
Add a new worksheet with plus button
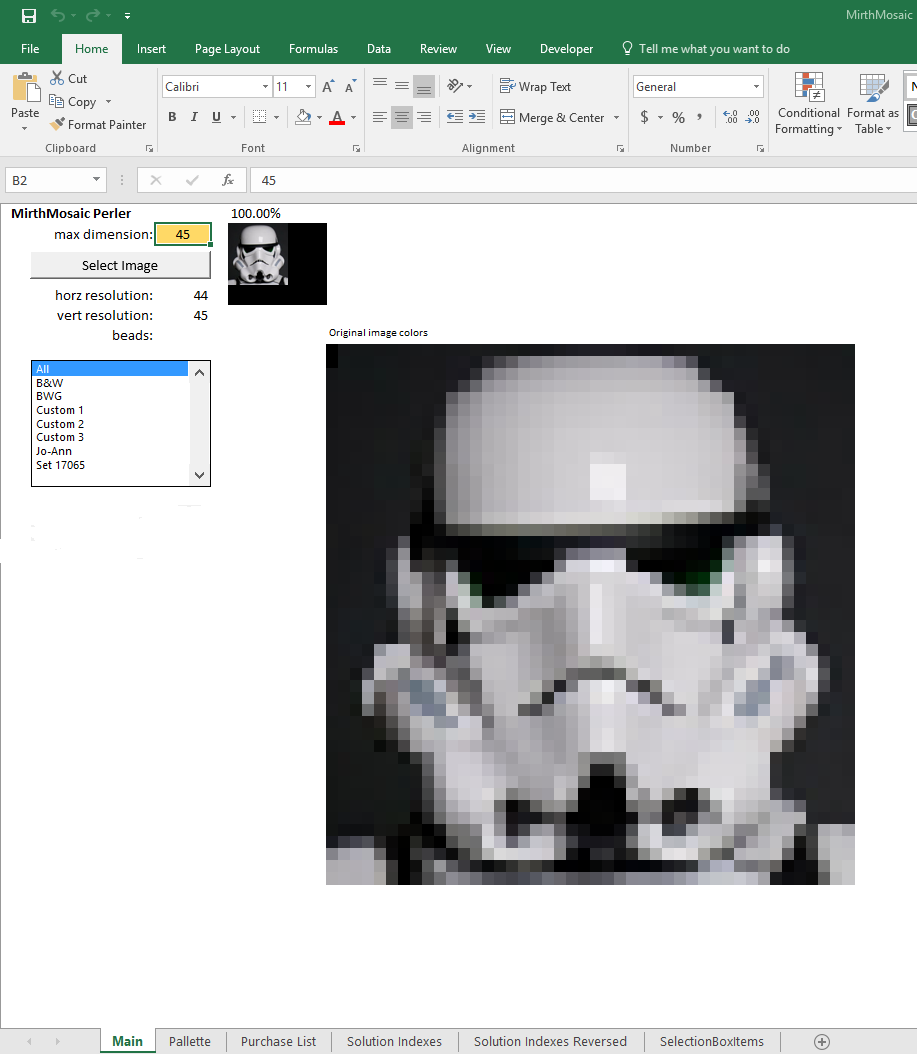click(x=821, y=1041)
